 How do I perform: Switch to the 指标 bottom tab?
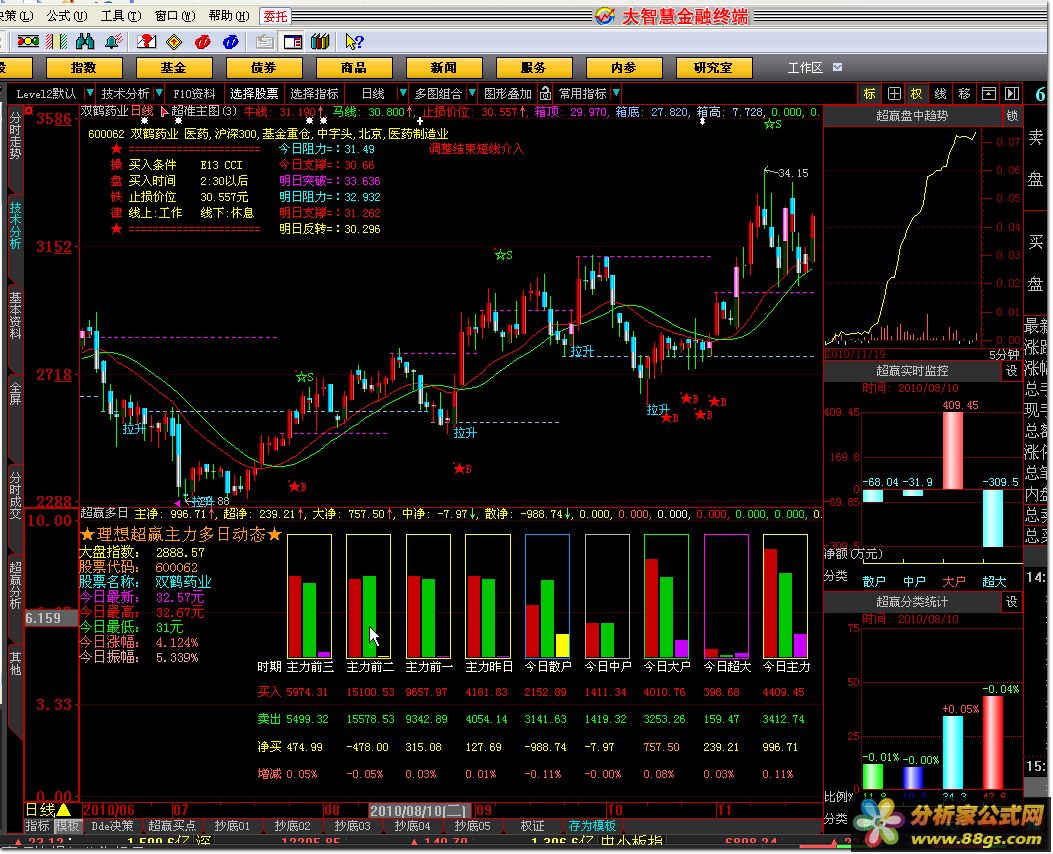38,826
